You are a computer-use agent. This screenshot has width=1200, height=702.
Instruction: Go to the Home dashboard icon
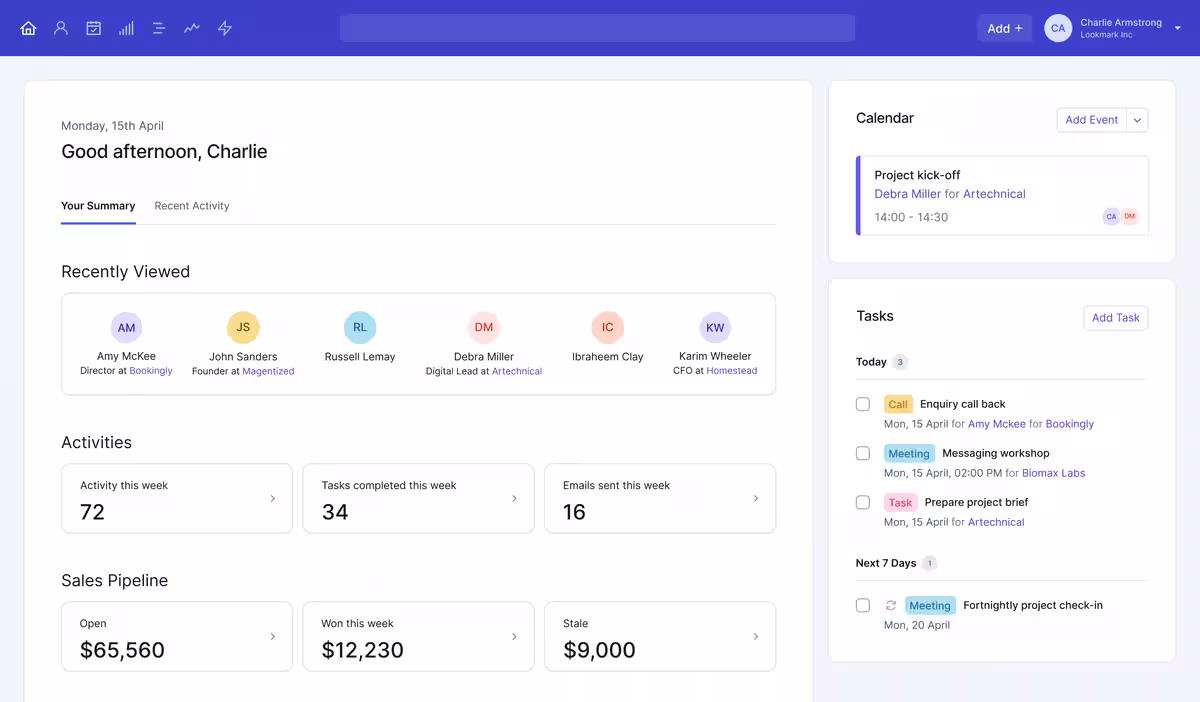click(28, 28)
